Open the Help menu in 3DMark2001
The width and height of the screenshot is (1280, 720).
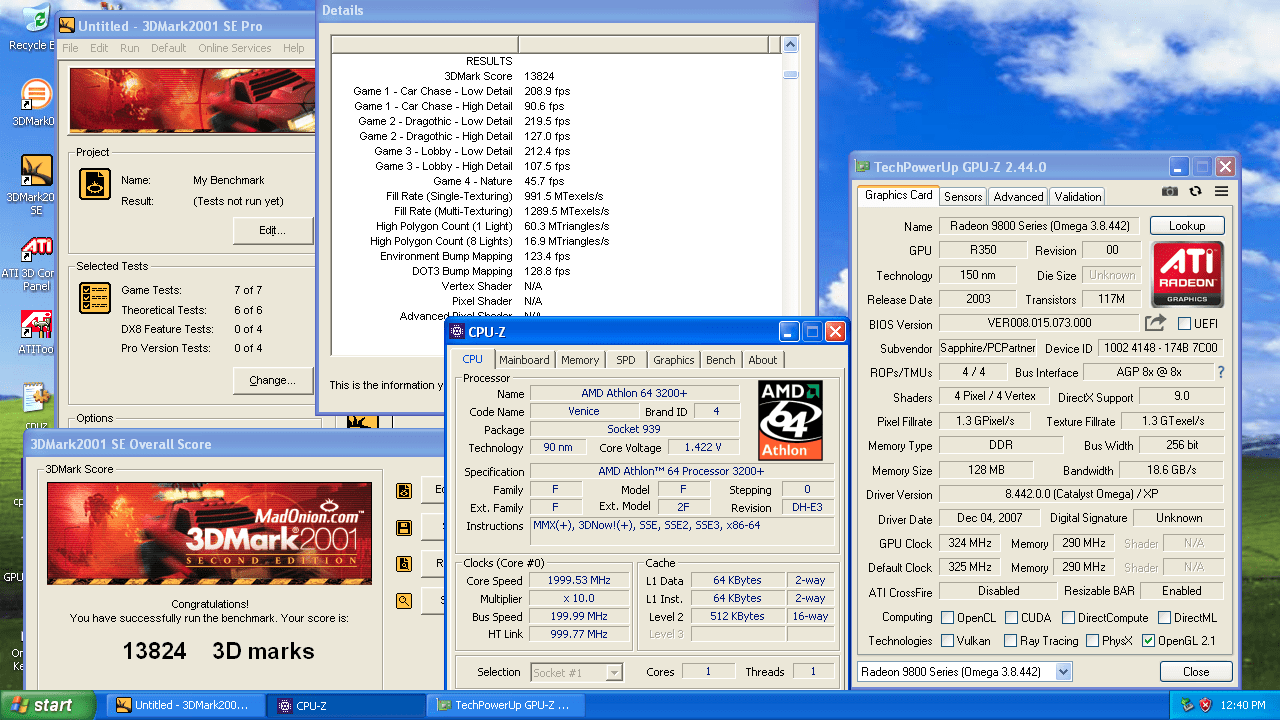pos(293,48)
